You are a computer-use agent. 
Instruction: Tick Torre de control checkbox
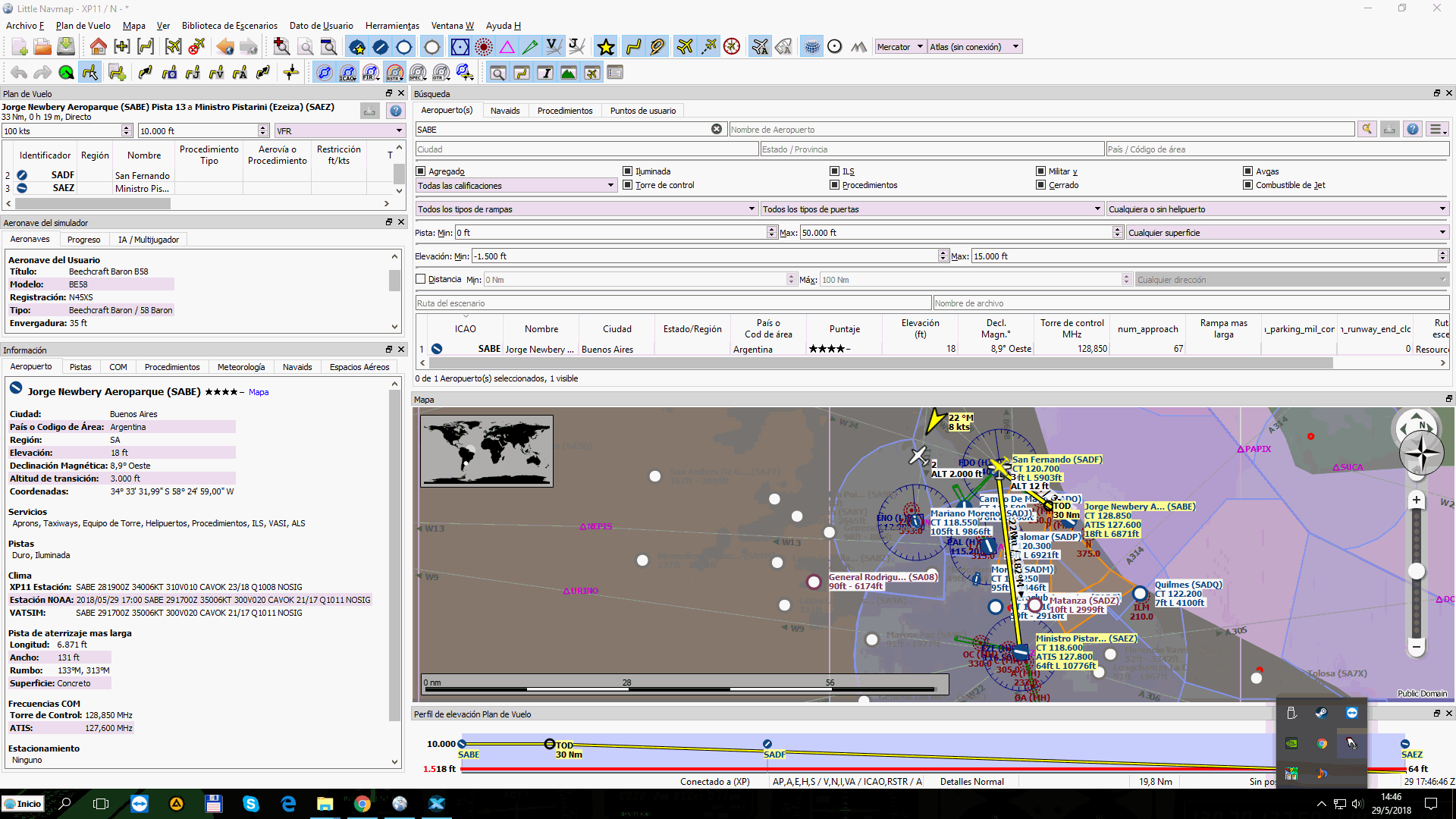(627, 185)
